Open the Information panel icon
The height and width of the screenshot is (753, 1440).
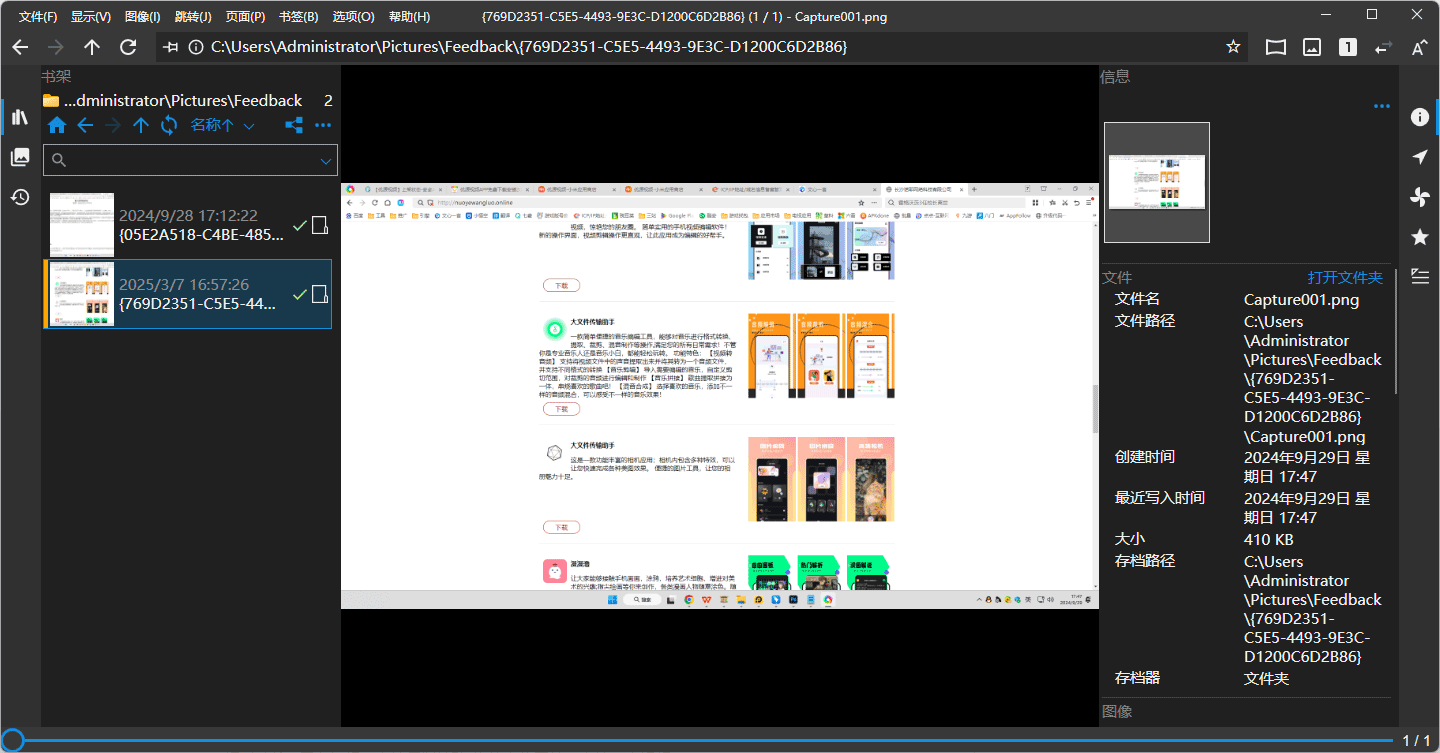[x=1419, y=117]
